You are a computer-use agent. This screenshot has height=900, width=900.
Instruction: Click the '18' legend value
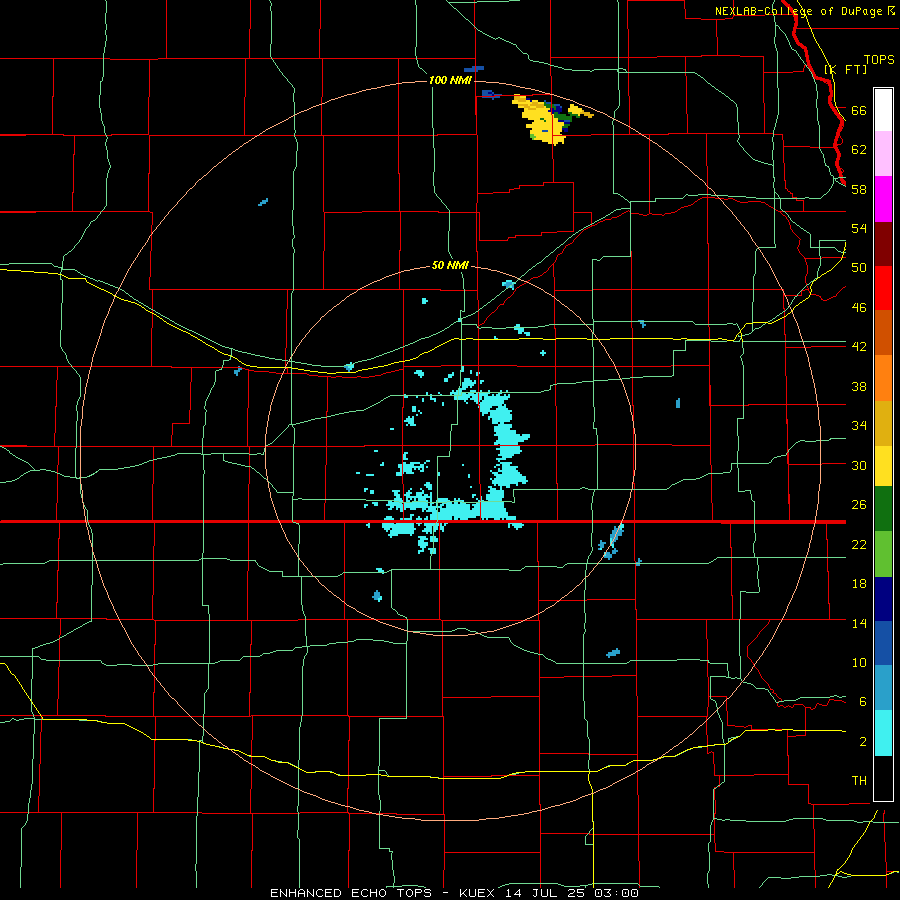(x=859, y=584)
